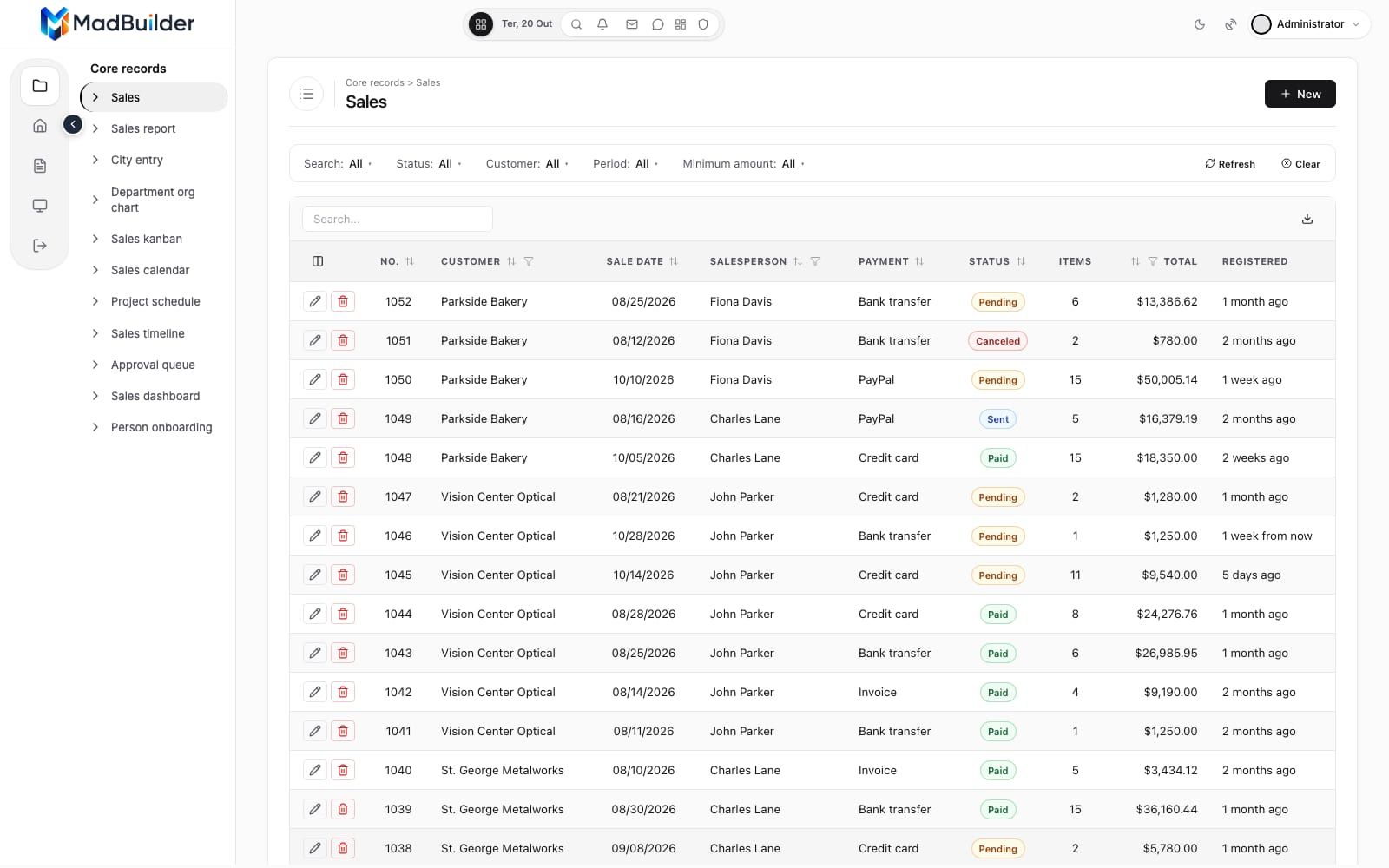Click the Customer column filter funnel
Viewport: 1389px width, 868px height.
[529, 261]
